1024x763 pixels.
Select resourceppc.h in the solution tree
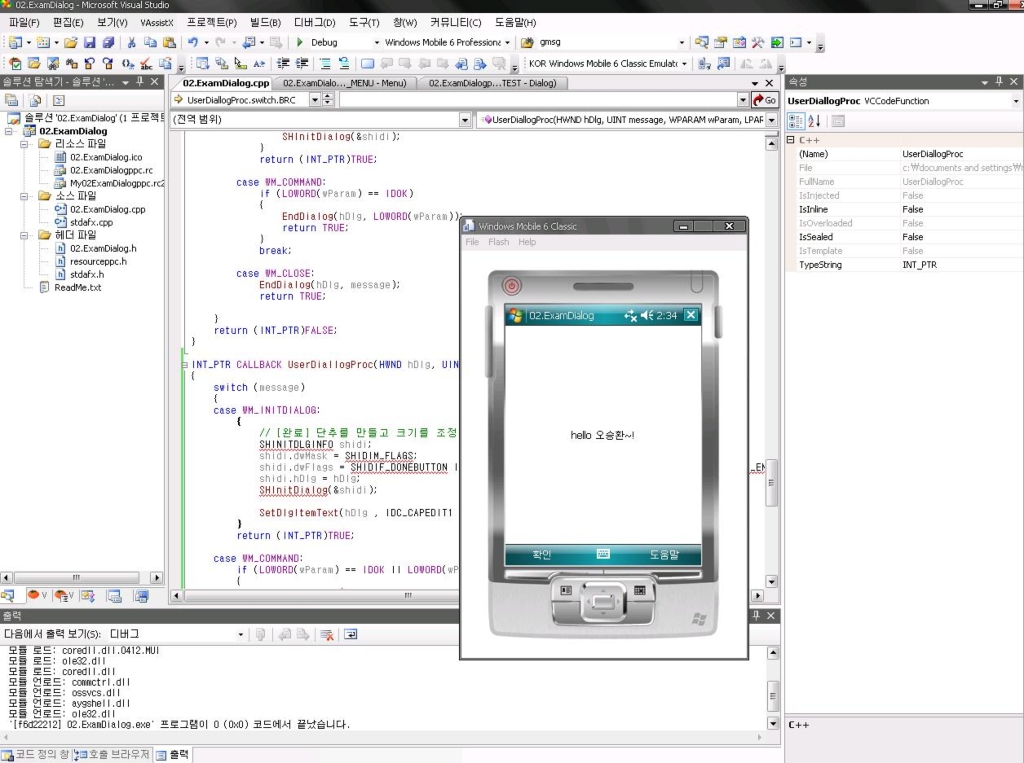98,261
